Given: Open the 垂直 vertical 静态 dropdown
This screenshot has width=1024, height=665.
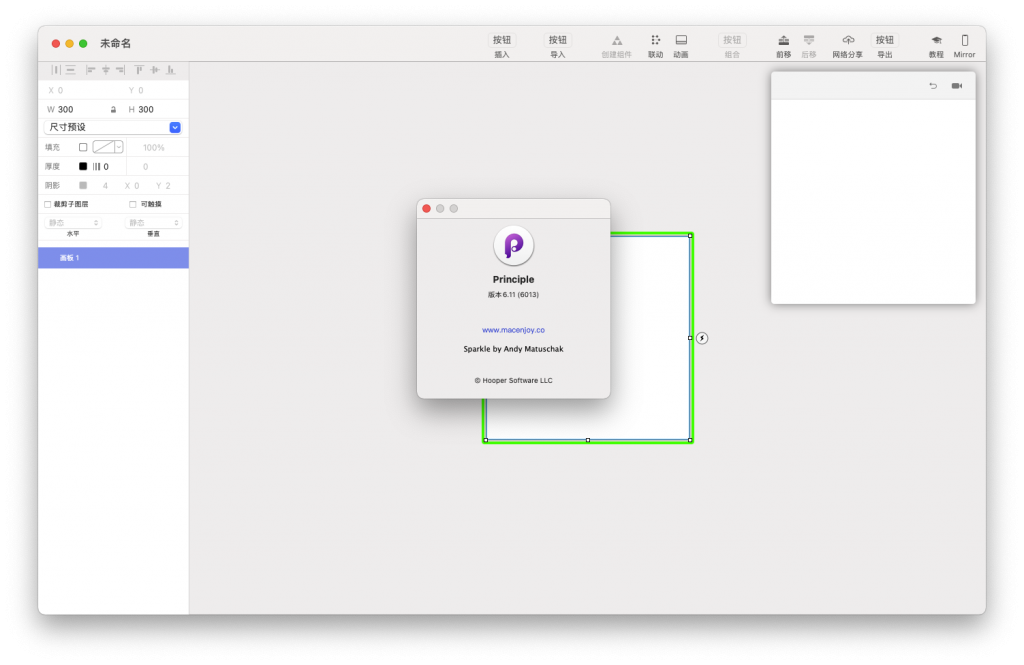Looking at the screenshot, I should point(153,223).
